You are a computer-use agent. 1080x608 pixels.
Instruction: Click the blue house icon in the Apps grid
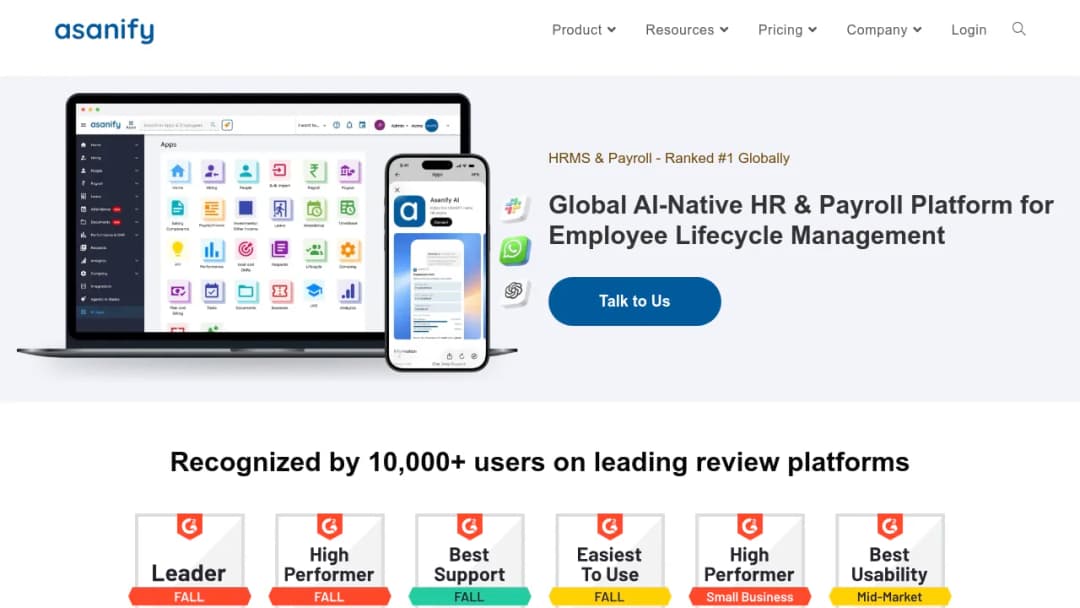click(178, 171)
